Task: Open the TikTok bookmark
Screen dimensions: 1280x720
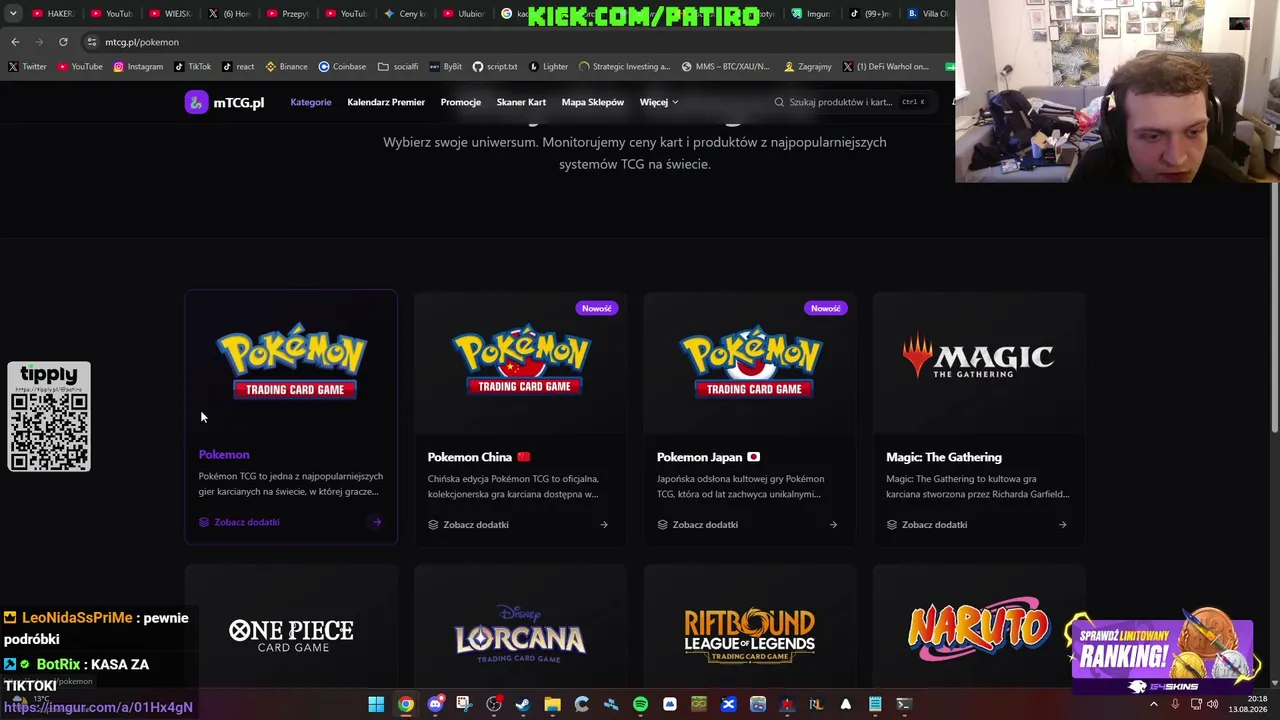Action: point(193,67)
